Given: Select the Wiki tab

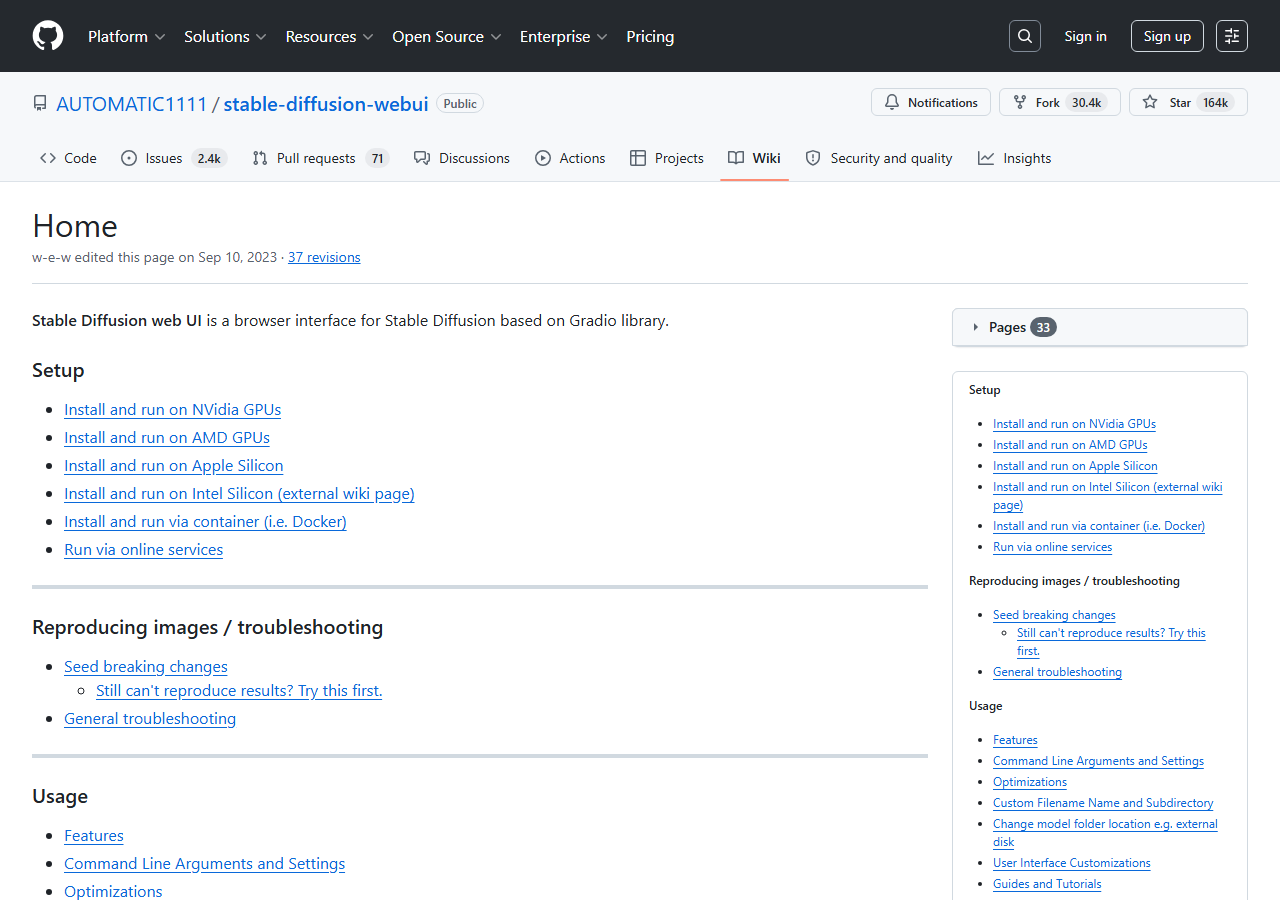Looking at the screenshot, I should (755, 158).
